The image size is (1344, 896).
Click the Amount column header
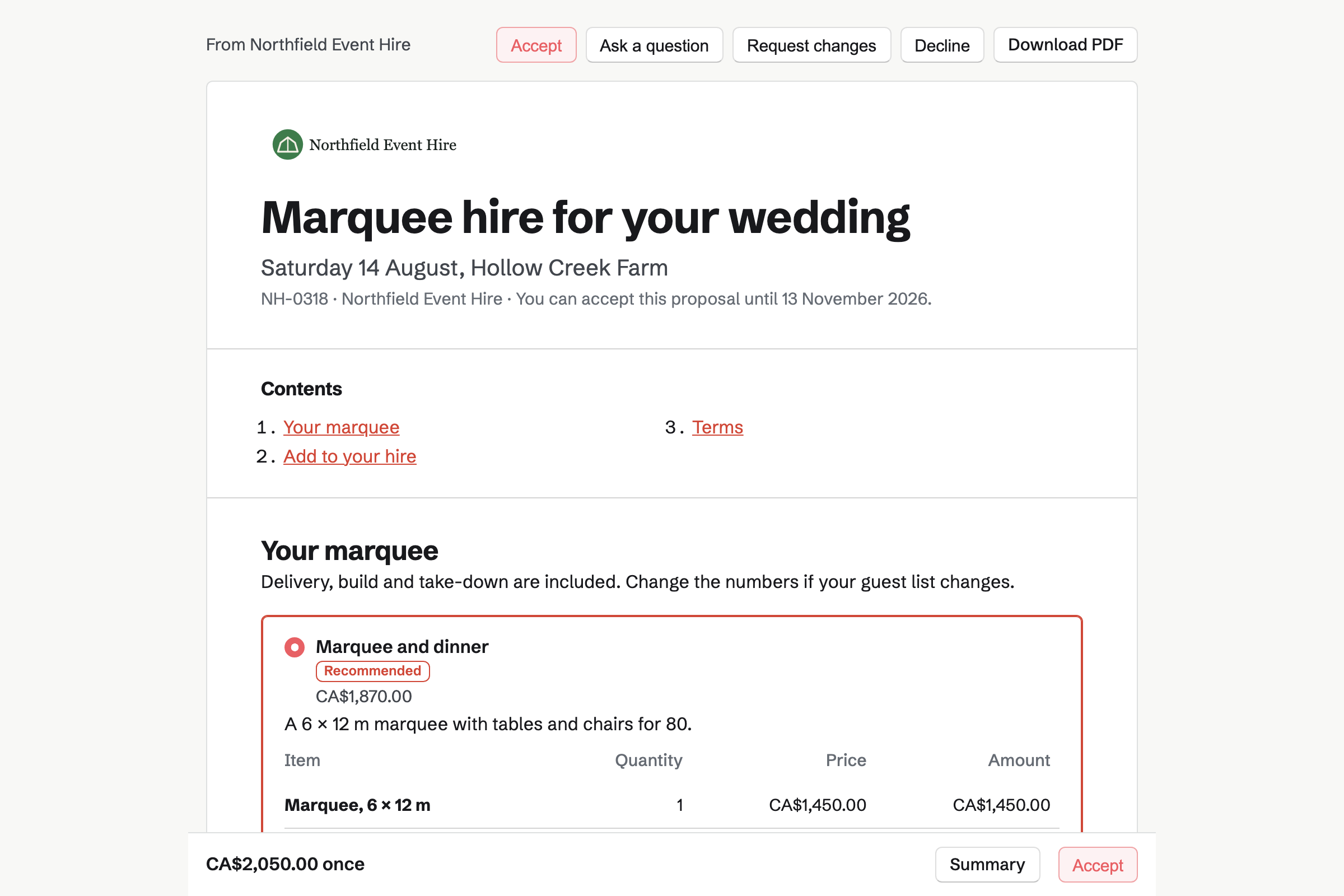(x=1019, y=760)
